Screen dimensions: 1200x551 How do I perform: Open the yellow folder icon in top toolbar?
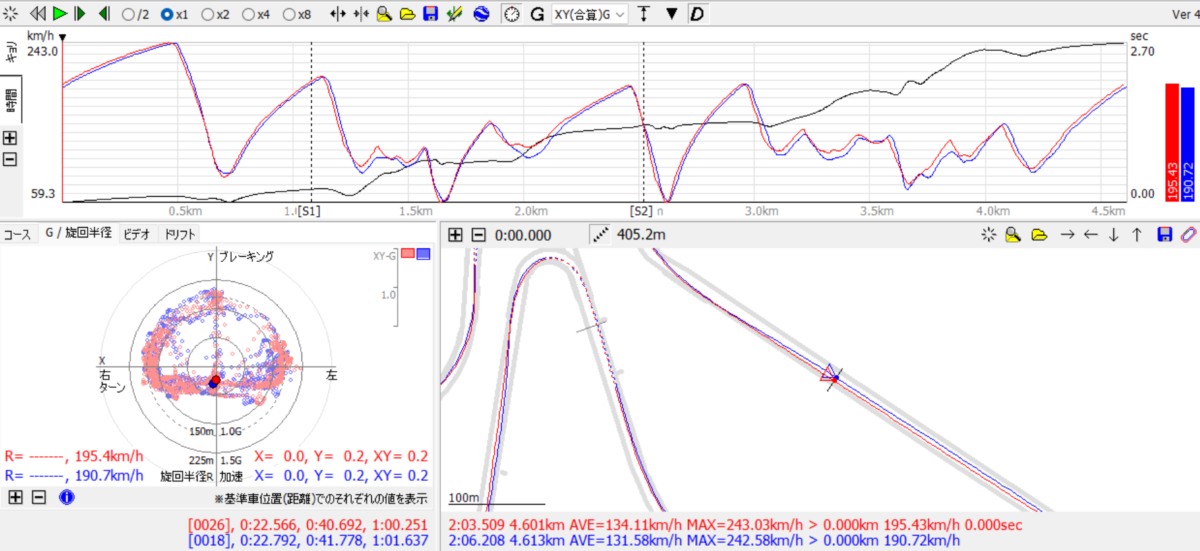click(407, 15)
